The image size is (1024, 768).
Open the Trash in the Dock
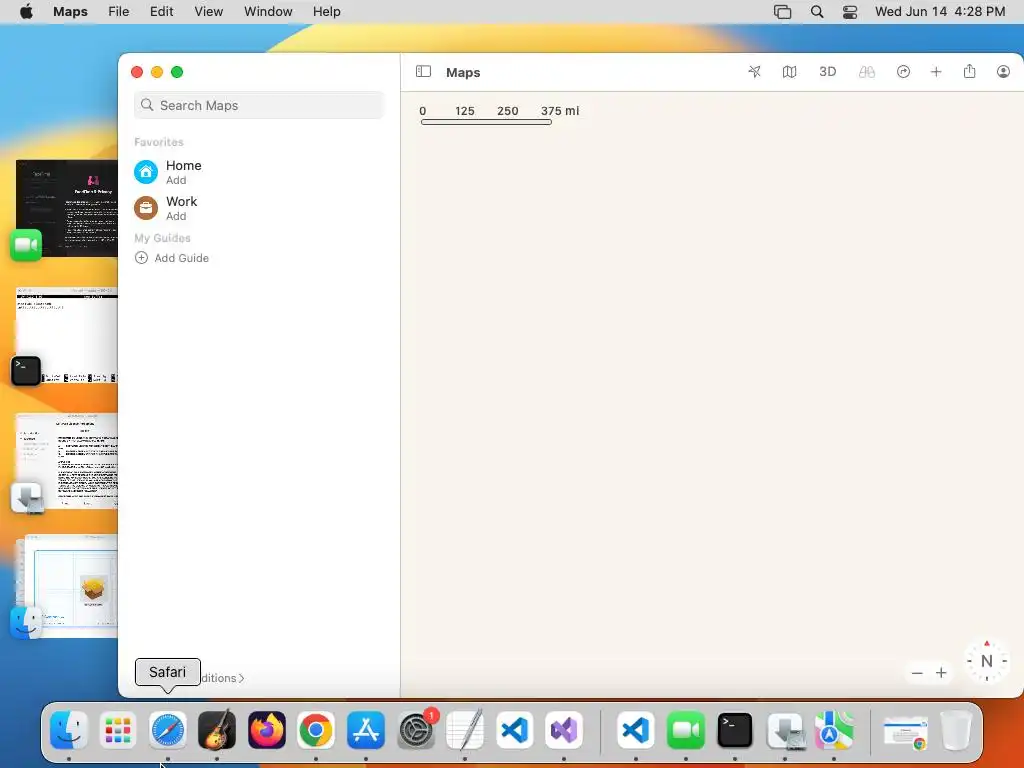(956, 730)
